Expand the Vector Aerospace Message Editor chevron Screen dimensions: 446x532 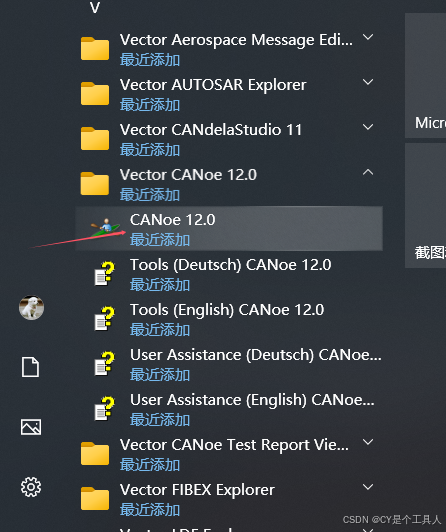click(x=368, y=37)
